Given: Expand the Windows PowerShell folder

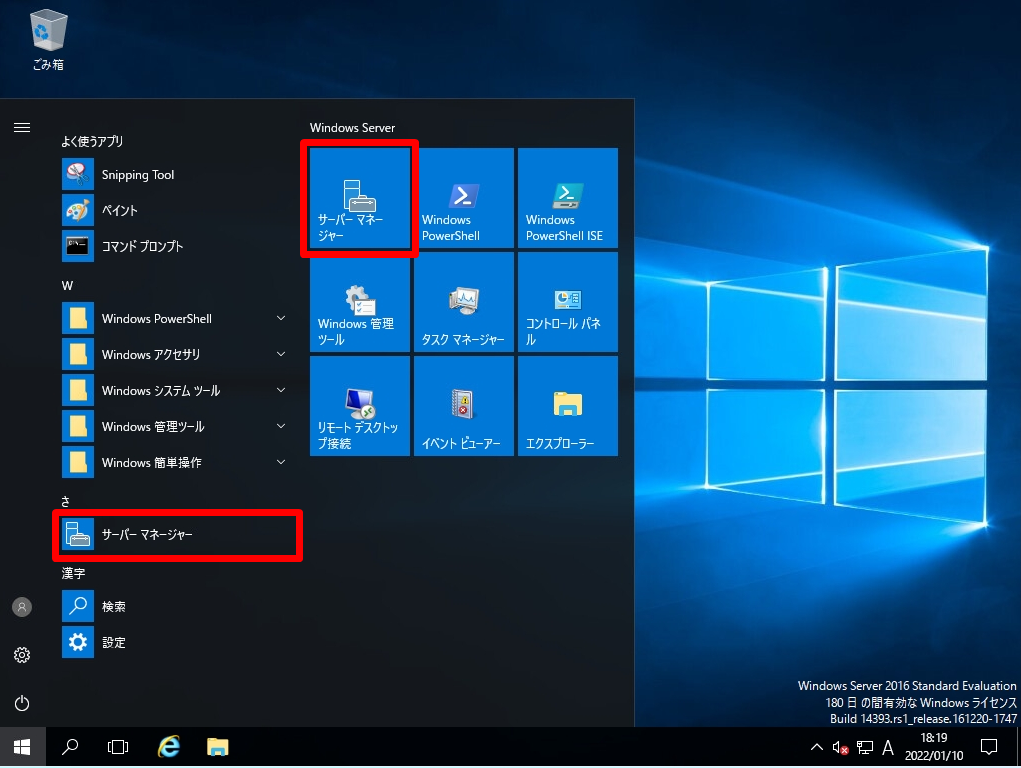Looking at the screenshot, I should 176,319.
